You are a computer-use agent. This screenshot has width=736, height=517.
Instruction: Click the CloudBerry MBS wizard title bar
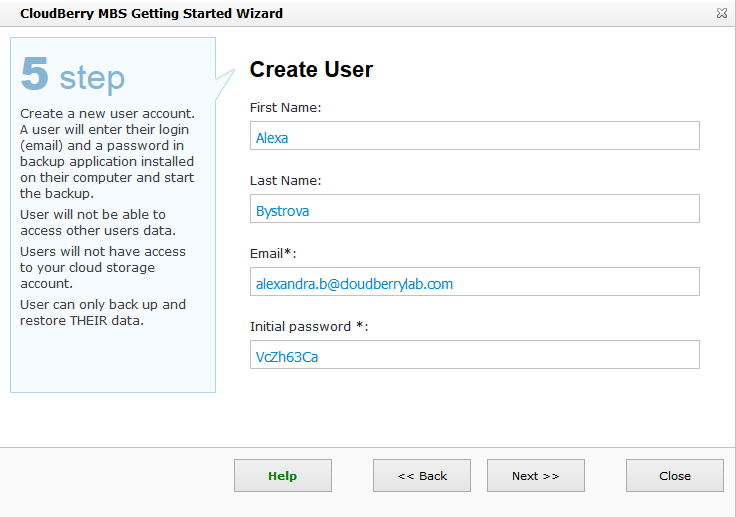click(x=151, y=14)
